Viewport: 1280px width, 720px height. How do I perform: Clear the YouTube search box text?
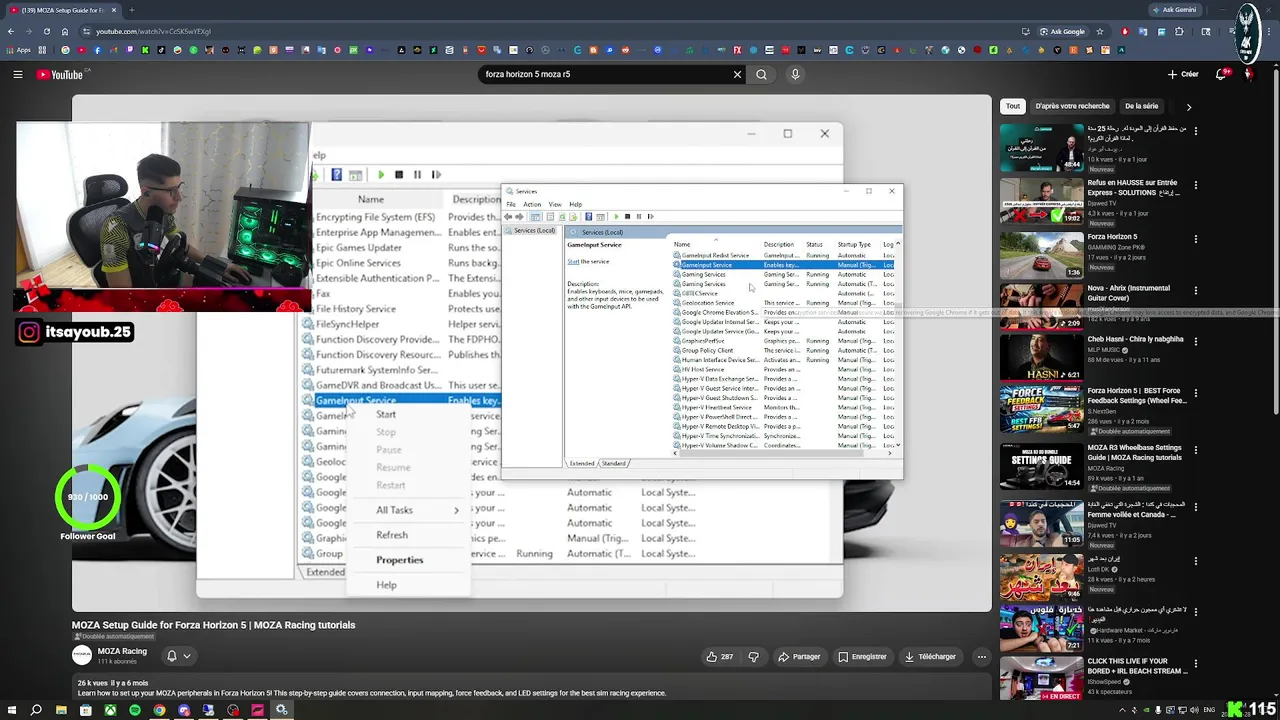pos(737,74)
